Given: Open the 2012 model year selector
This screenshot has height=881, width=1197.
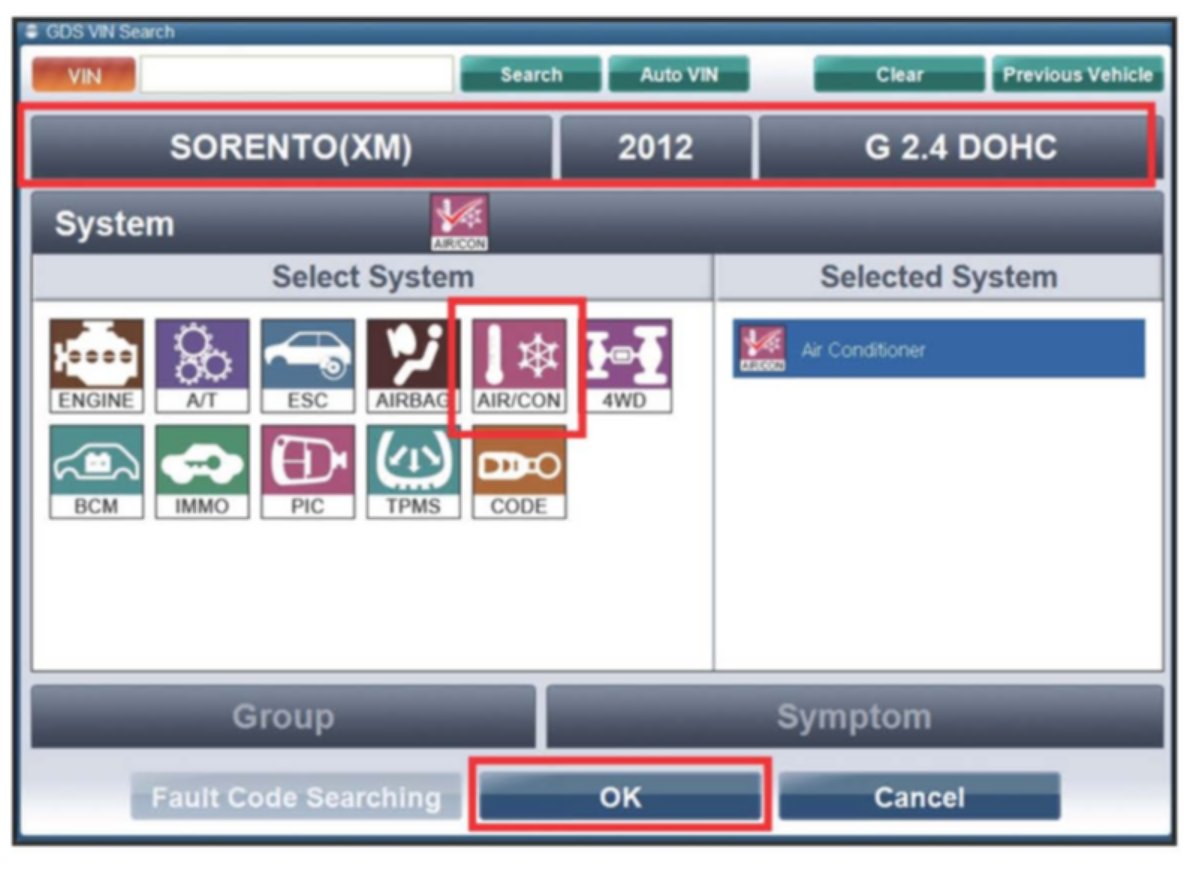Looking at the screenshot, I should tap(655, 148).
